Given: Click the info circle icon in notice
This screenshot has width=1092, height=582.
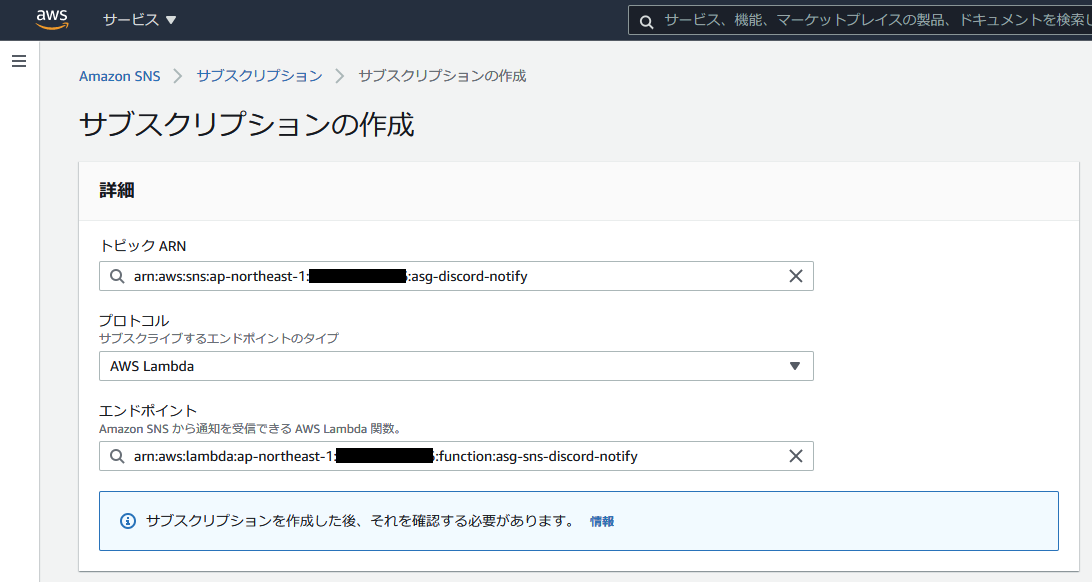Looking at the screenshot, I should click(128, 521).
